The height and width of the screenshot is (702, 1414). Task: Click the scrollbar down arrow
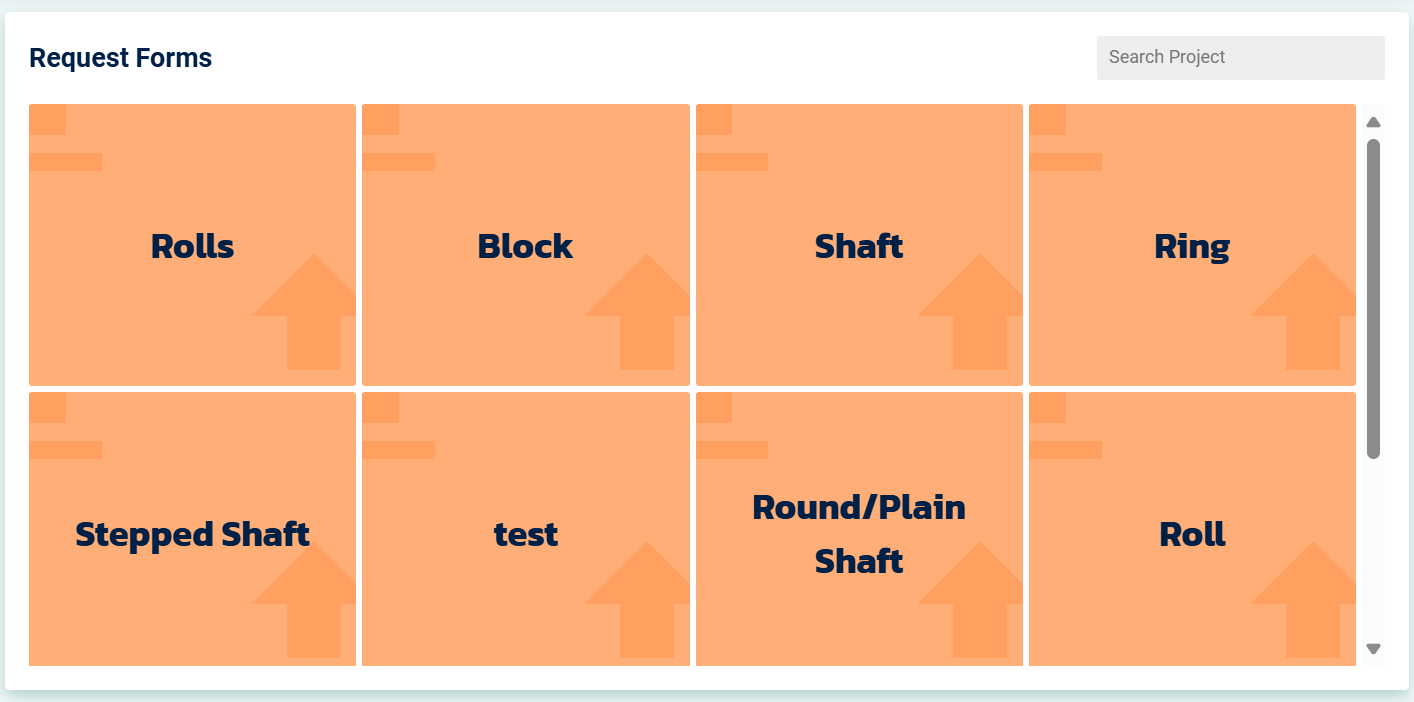point(1373,649)
